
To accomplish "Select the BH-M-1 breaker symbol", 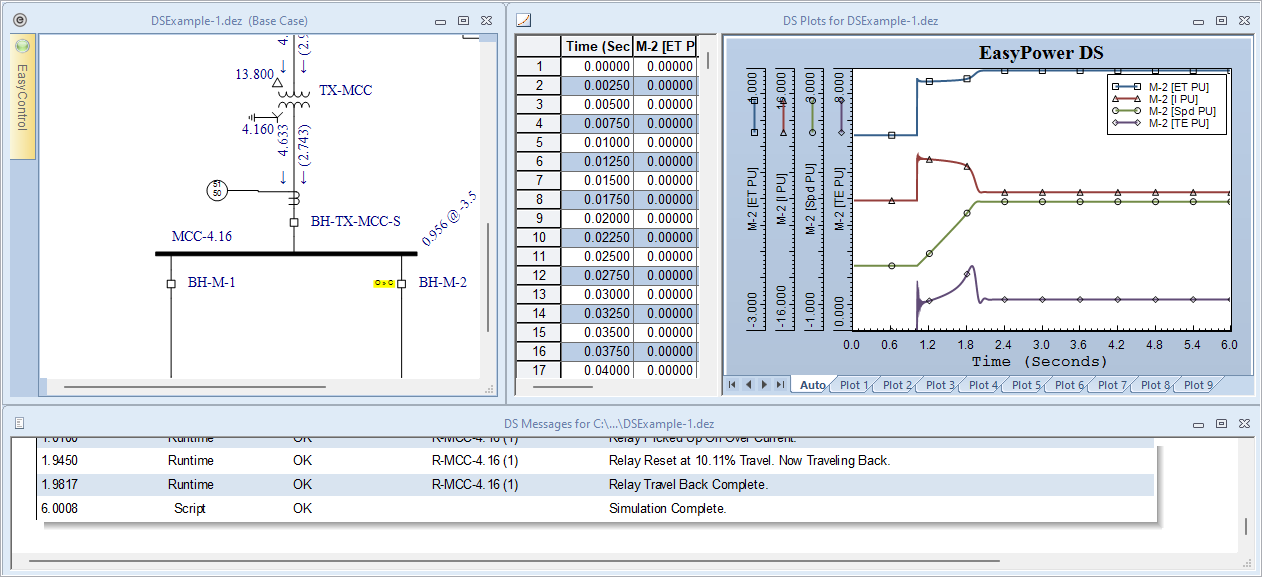I will [171, 284].
